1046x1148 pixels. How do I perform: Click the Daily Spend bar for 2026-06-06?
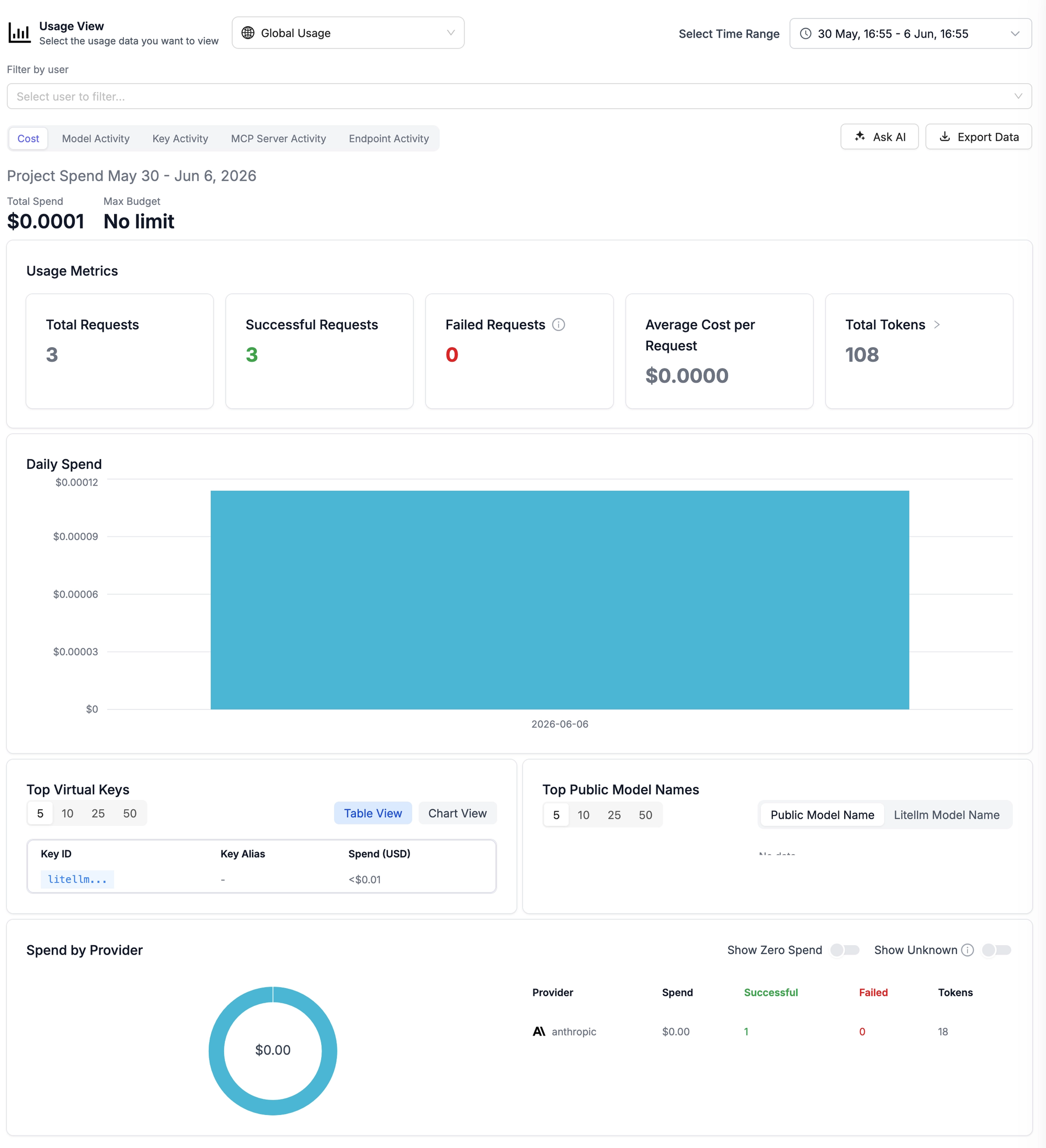(560, 600)
